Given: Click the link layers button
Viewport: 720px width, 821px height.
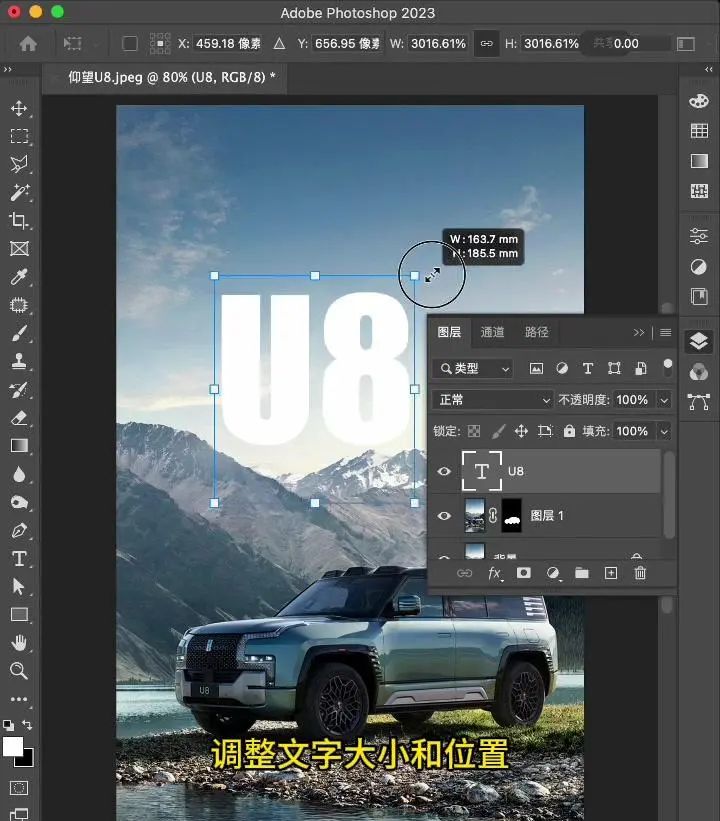Looking at the screenshot, I should pyautogui.click(x=464, y=573).
